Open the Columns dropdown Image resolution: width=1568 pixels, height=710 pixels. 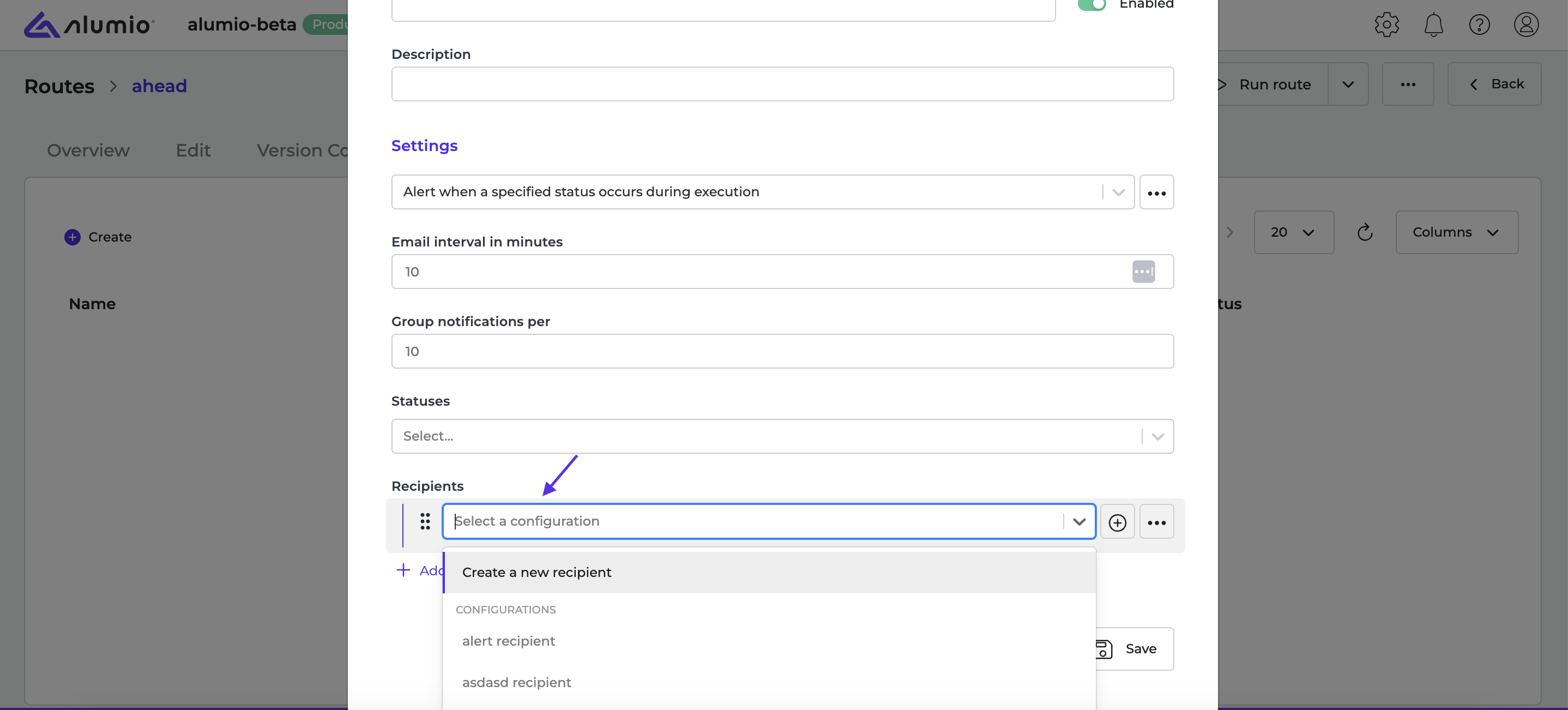pyautogui.click(x=1456, y=232)
